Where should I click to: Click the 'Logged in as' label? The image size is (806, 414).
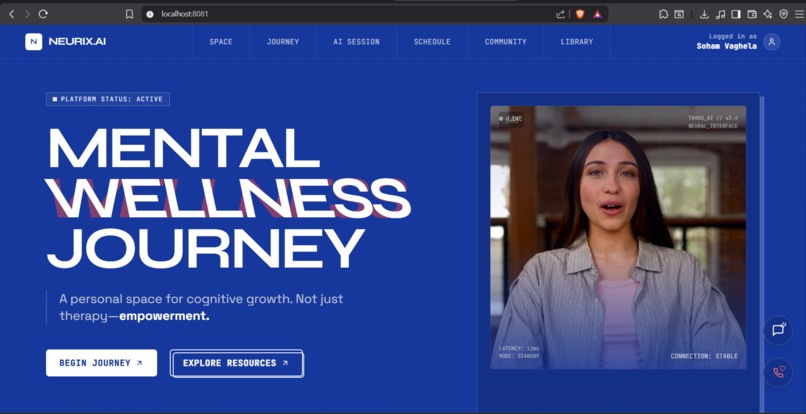(x=732, y=37)
